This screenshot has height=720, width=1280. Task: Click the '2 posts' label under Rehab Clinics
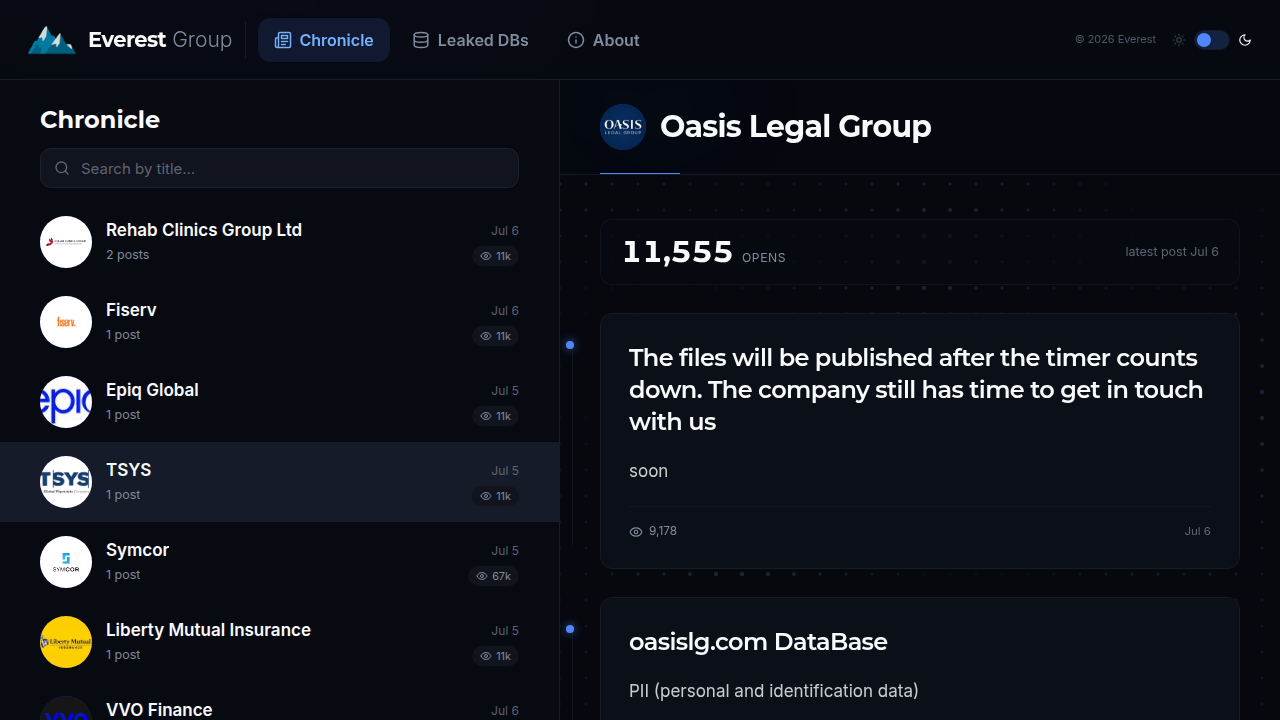point(128,255)
